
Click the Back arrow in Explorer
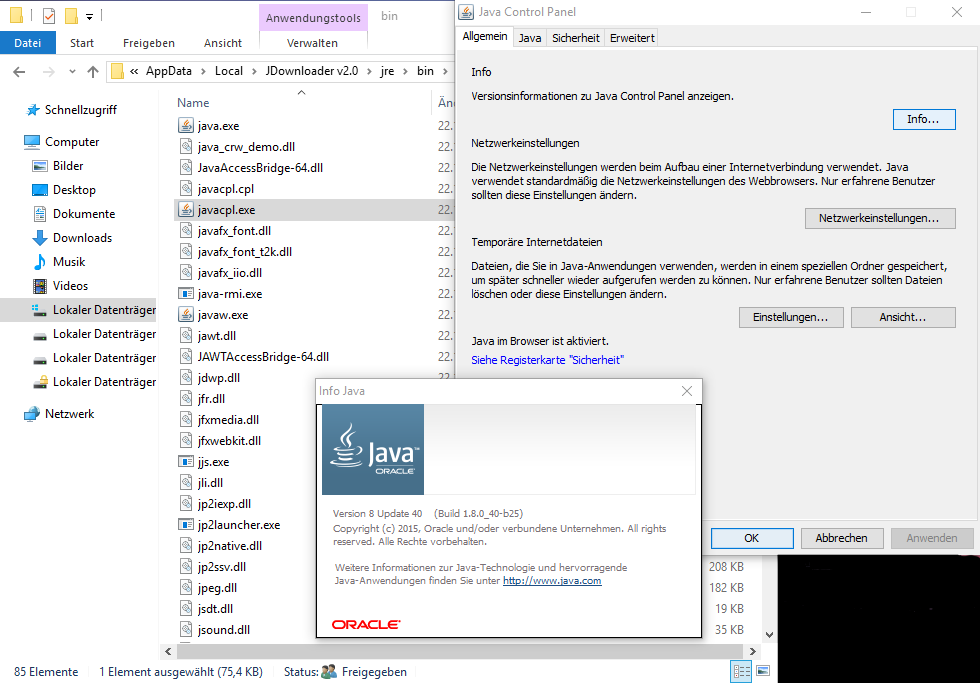(x=19, y=72)
